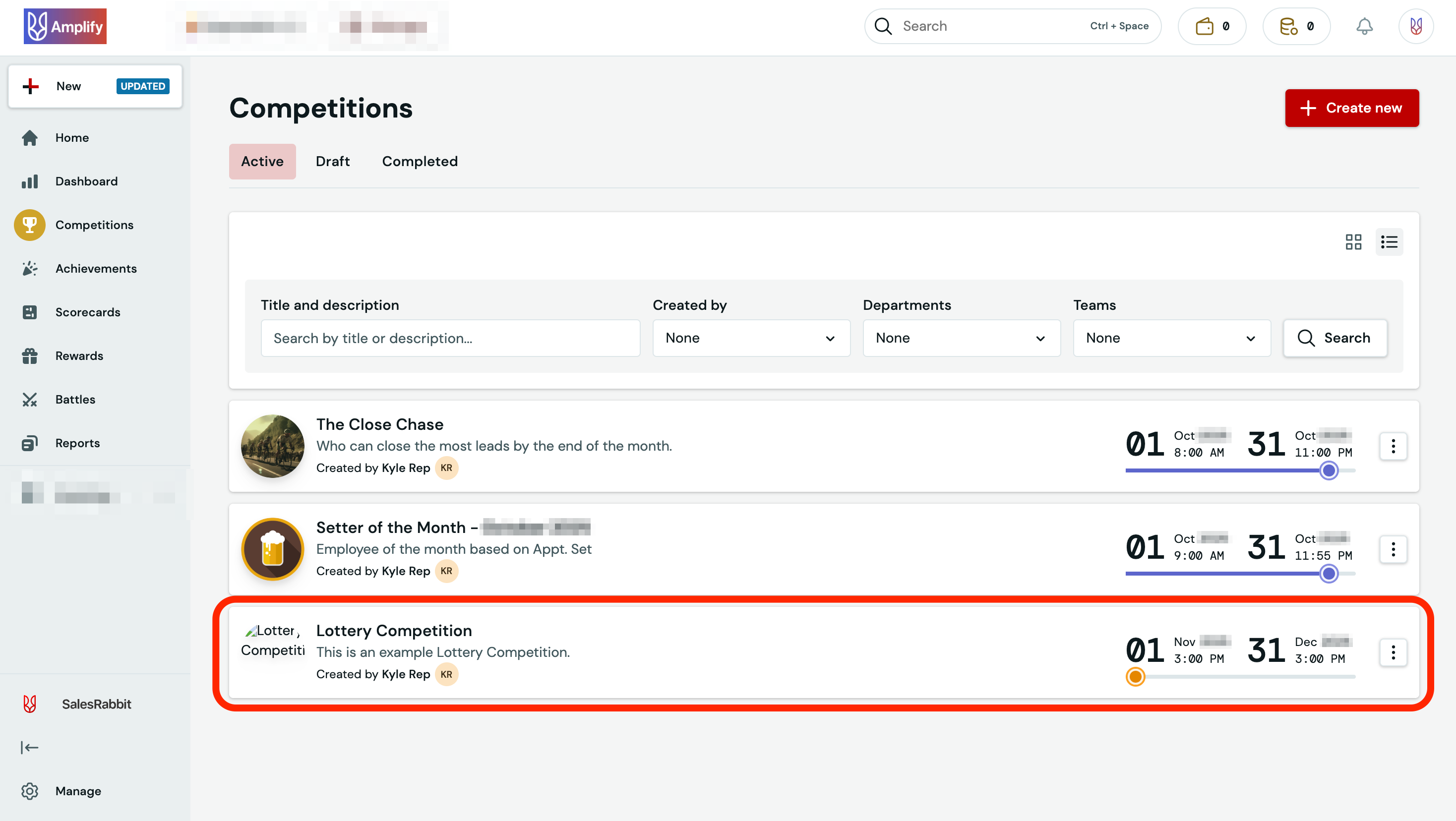This screenshot has width=1456, height=821.
Task: Open the notifications bell
Action: [x=1364, y=26]
